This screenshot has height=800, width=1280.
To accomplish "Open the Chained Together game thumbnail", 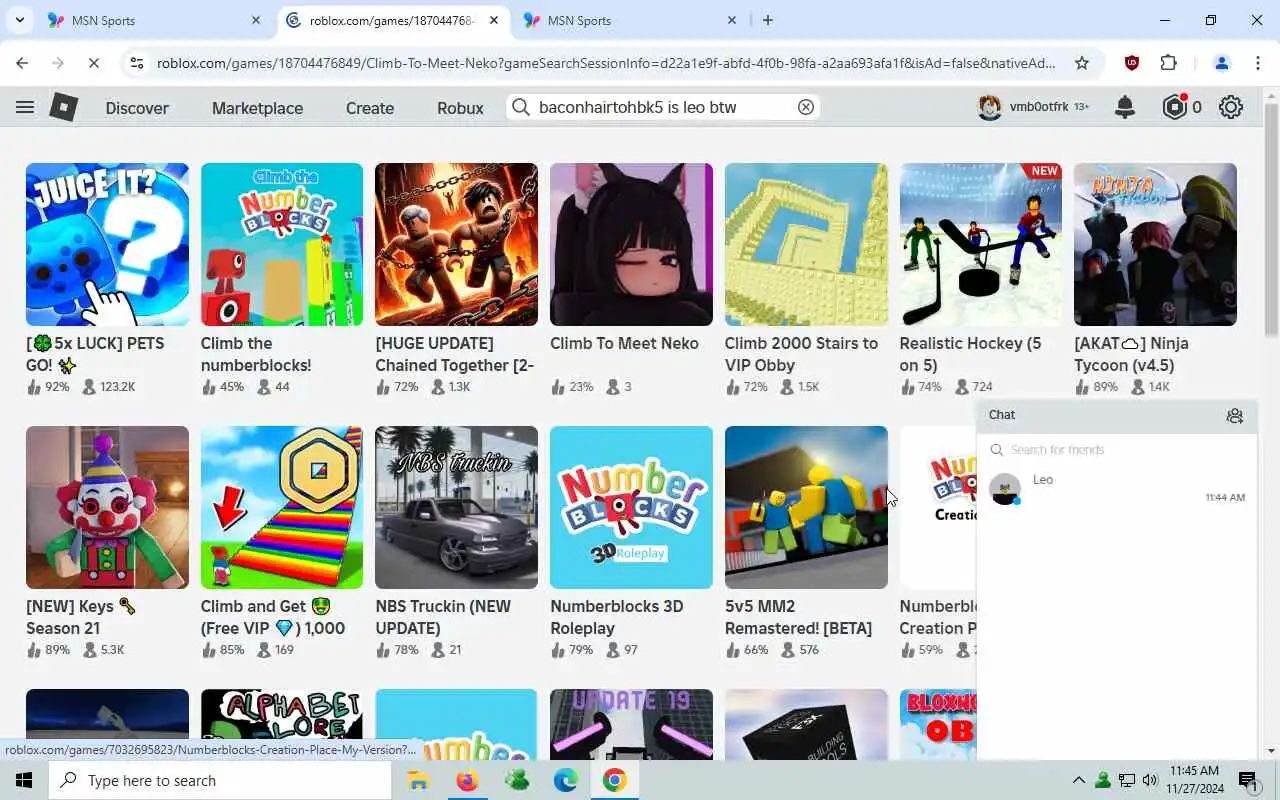I will click(x=456, y=244).
